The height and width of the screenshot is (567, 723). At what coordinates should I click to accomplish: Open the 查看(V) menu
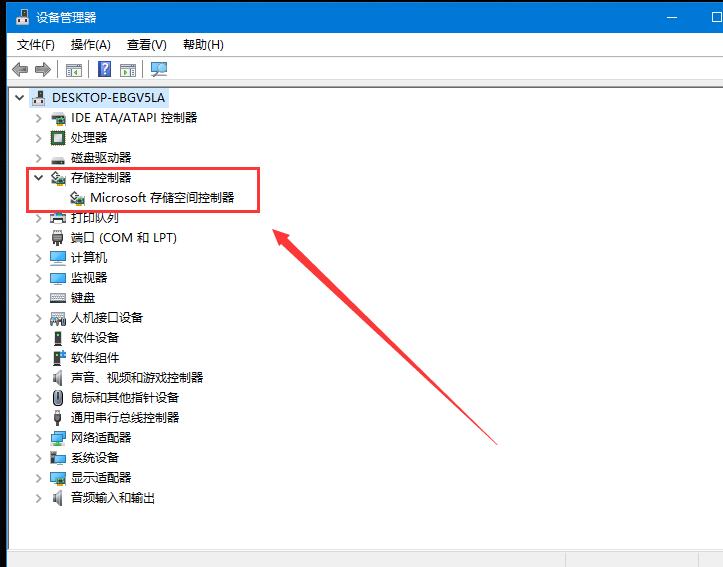(146, 44)
